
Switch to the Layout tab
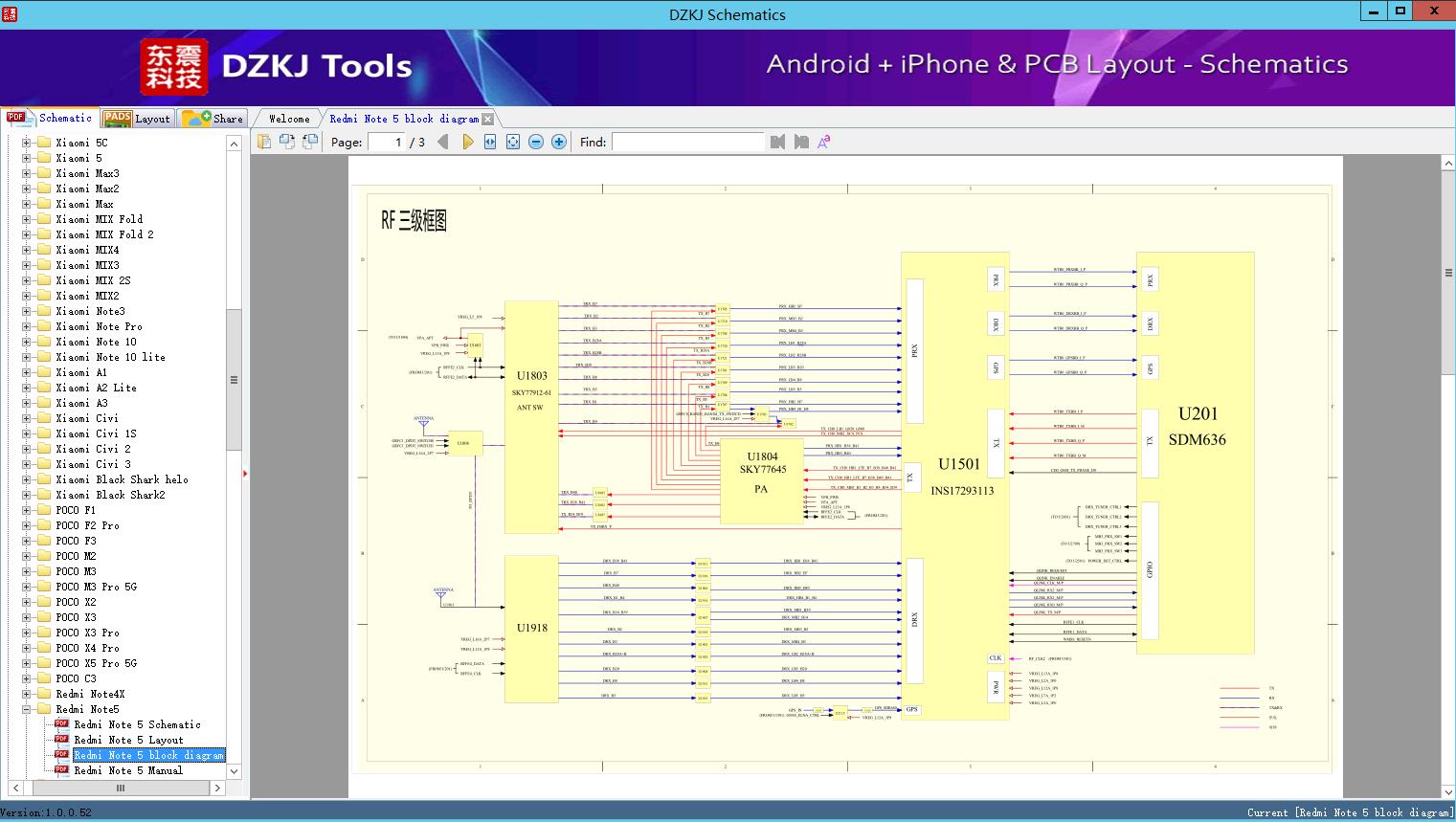137,119
